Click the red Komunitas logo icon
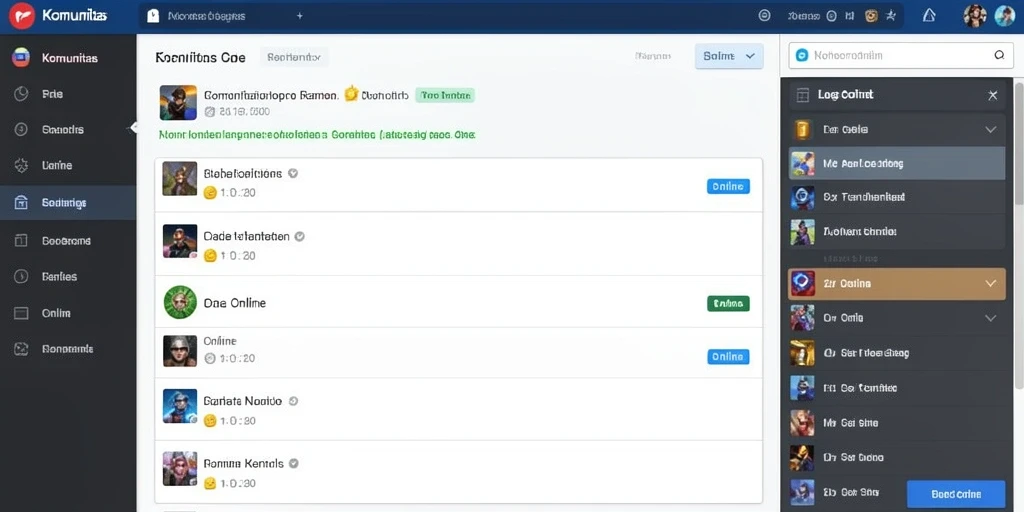The width and height of the screenshot is (1024, 512). (x=22, y=16)
